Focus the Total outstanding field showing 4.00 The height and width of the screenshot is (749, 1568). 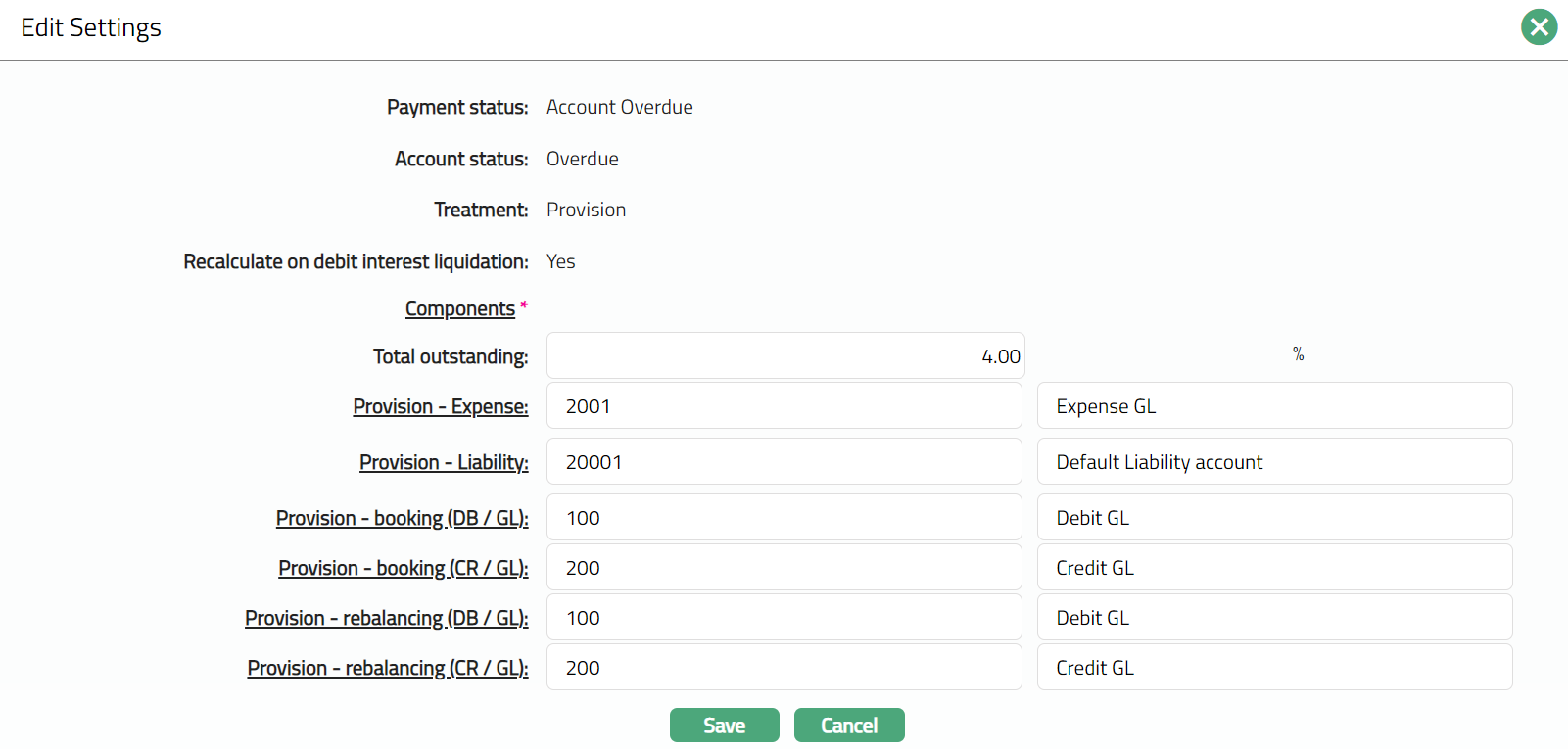(x=785, y=355)
